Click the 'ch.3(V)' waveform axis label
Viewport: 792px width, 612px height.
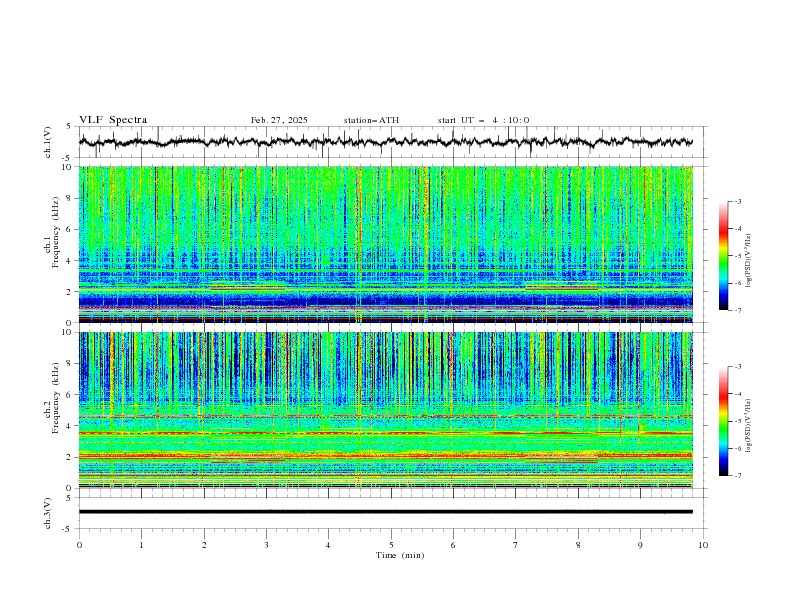[48, 513]
